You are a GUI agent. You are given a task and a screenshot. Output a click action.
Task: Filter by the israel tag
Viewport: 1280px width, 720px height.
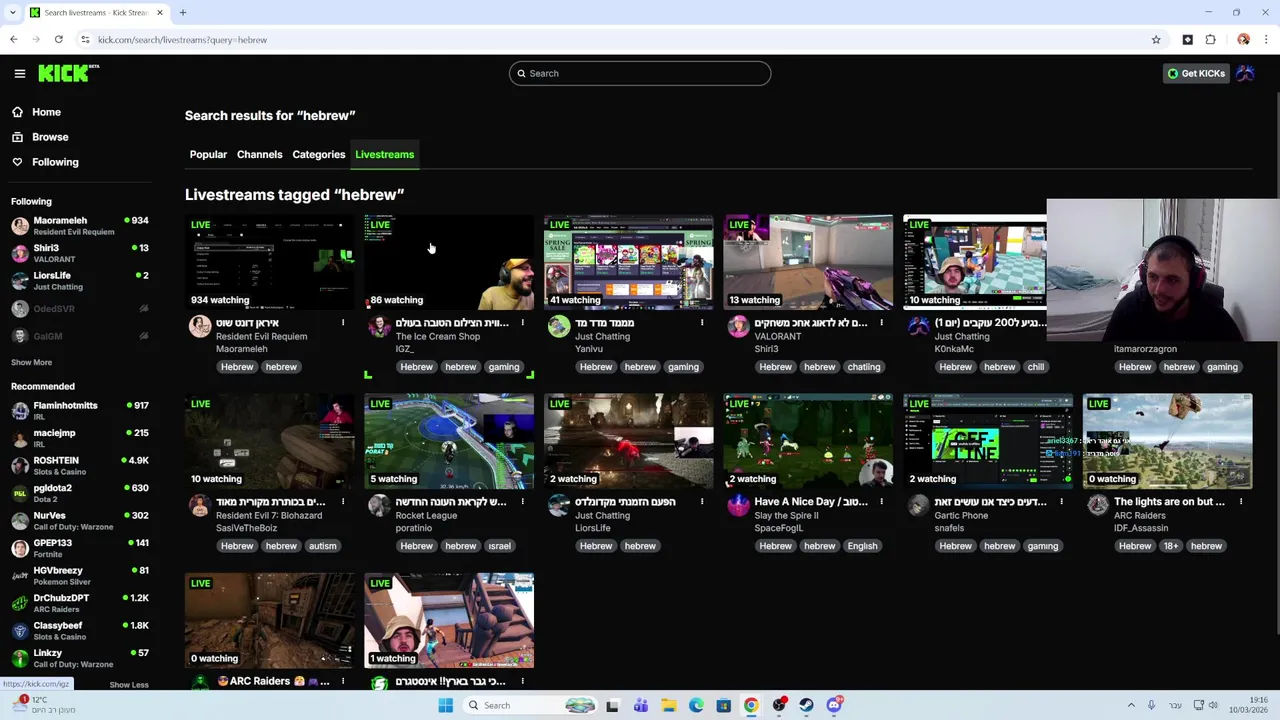coord(499,546)
